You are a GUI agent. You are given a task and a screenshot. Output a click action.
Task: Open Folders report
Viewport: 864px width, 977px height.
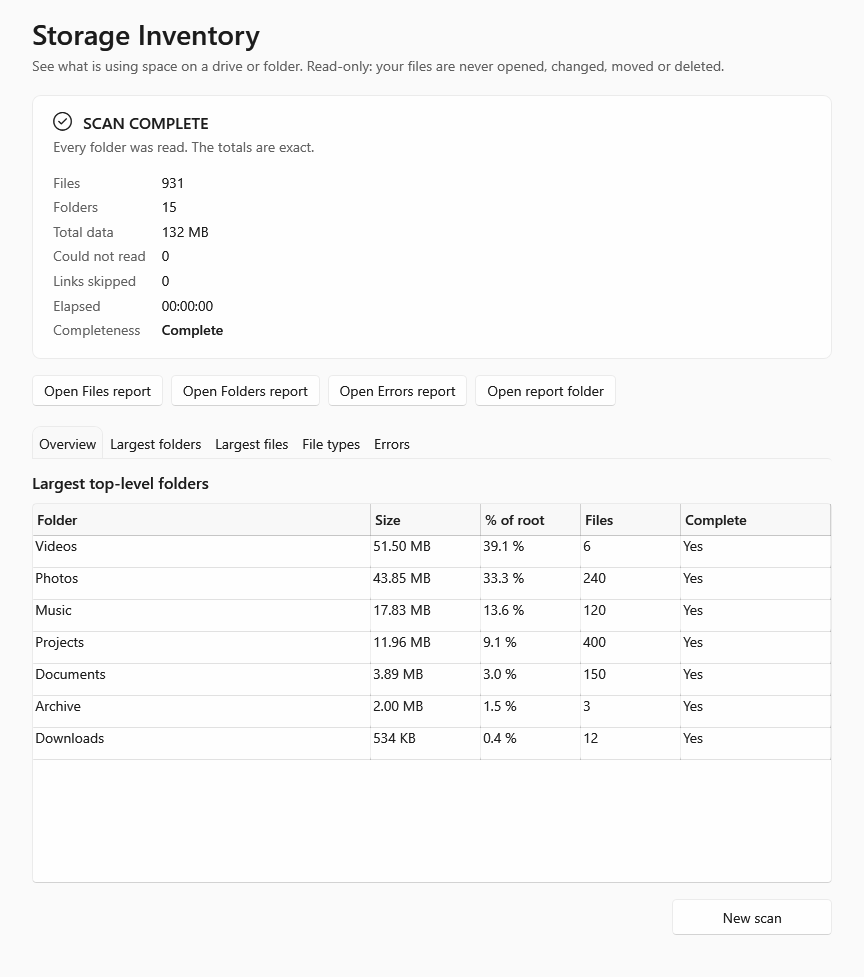245,391
